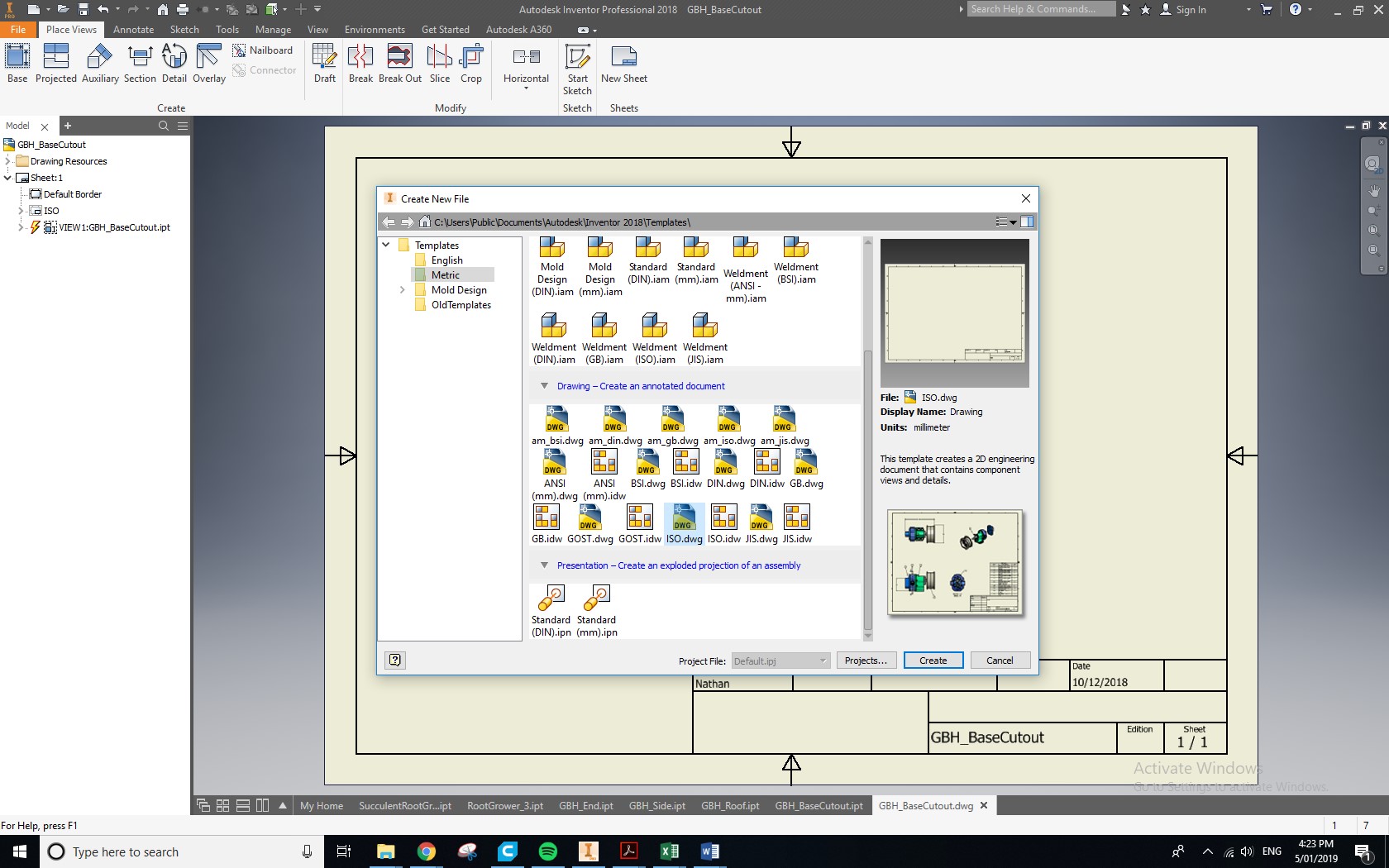Select the Break tool
This screenshot has height=868, width=1389.
pos(360,64)
